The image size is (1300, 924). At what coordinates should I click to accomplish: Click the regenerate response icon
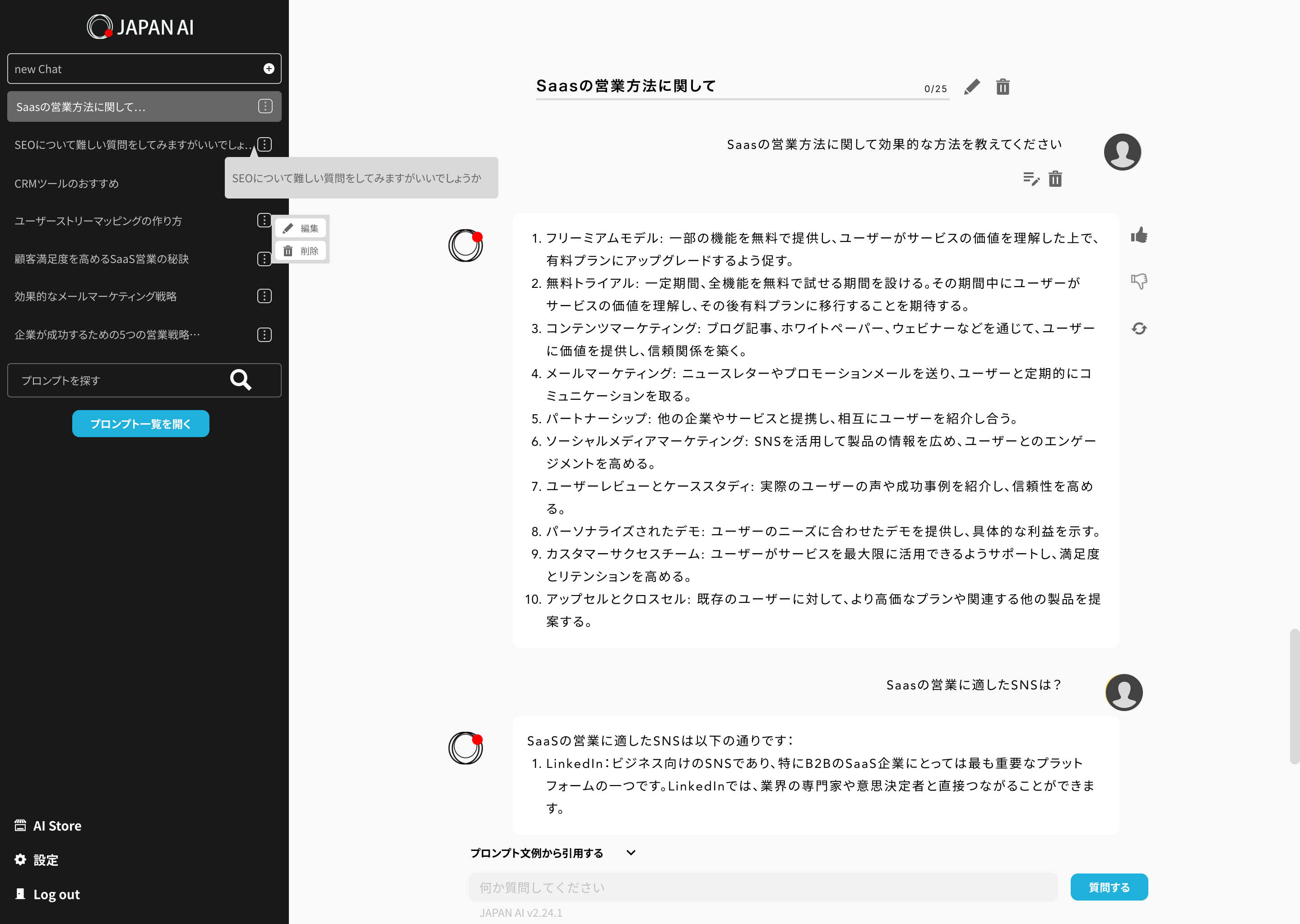1139,328
